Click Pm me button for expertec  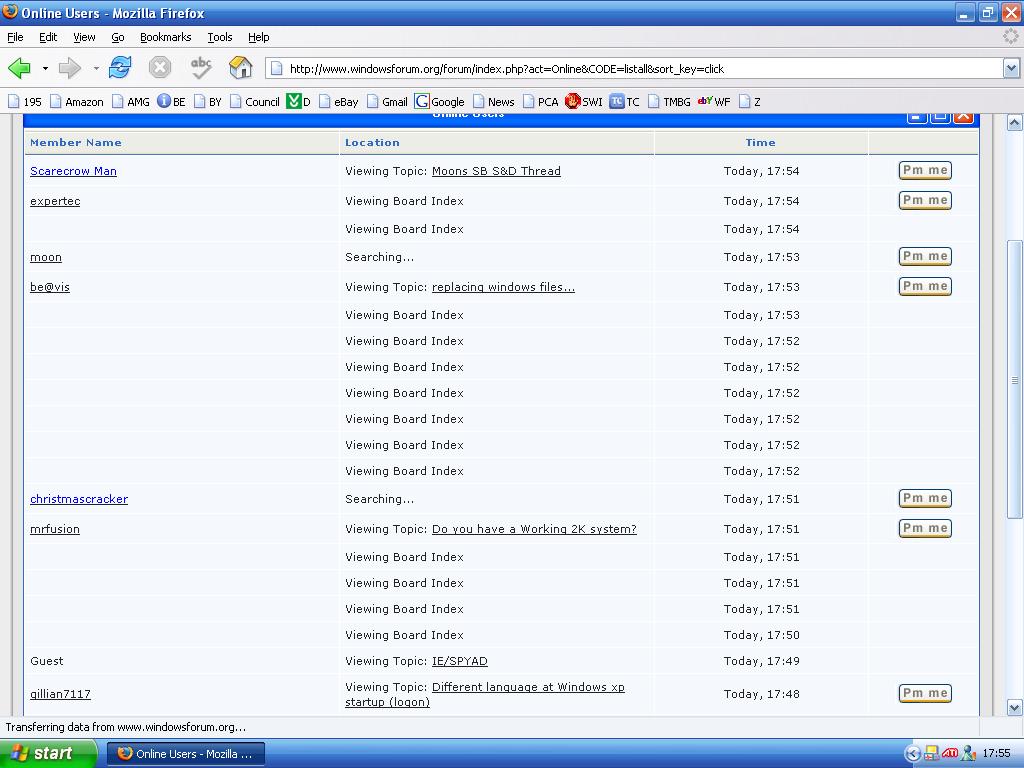925,200
